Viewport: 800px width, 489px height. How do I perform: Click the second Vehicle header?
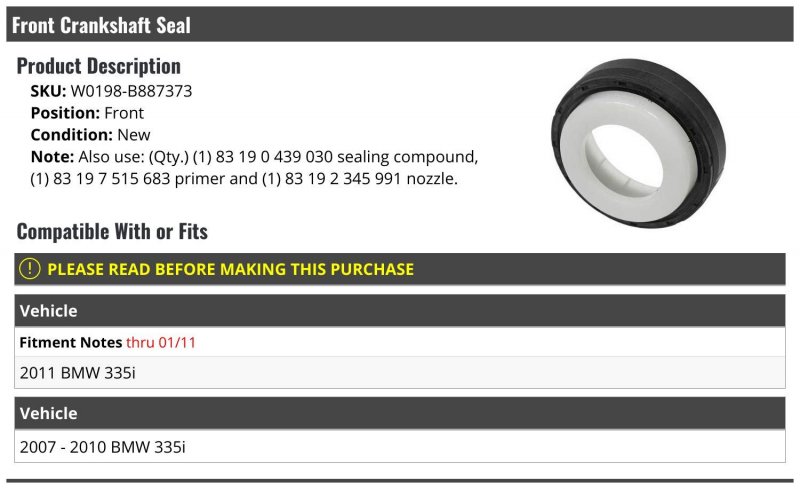click(399, 413)
